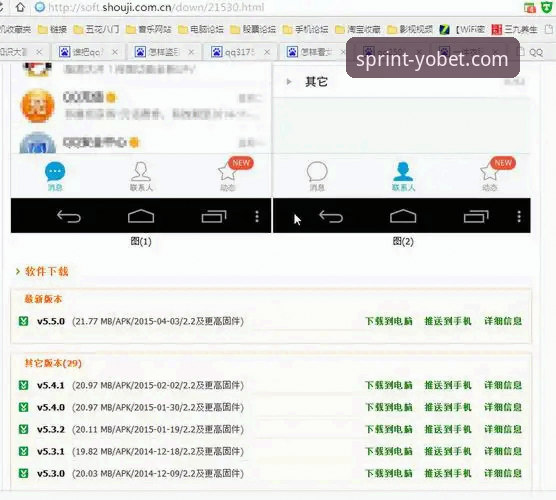The image size is (556, 500).
Task: Click the three-dot menu in 图(1) nav bar
Action: (x=257, y=216)
